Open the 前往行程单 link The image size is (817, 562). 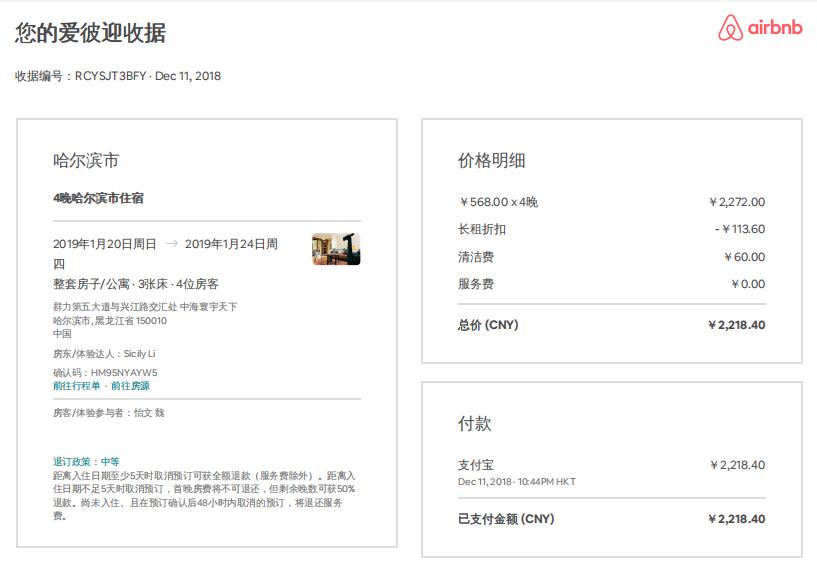77,386
